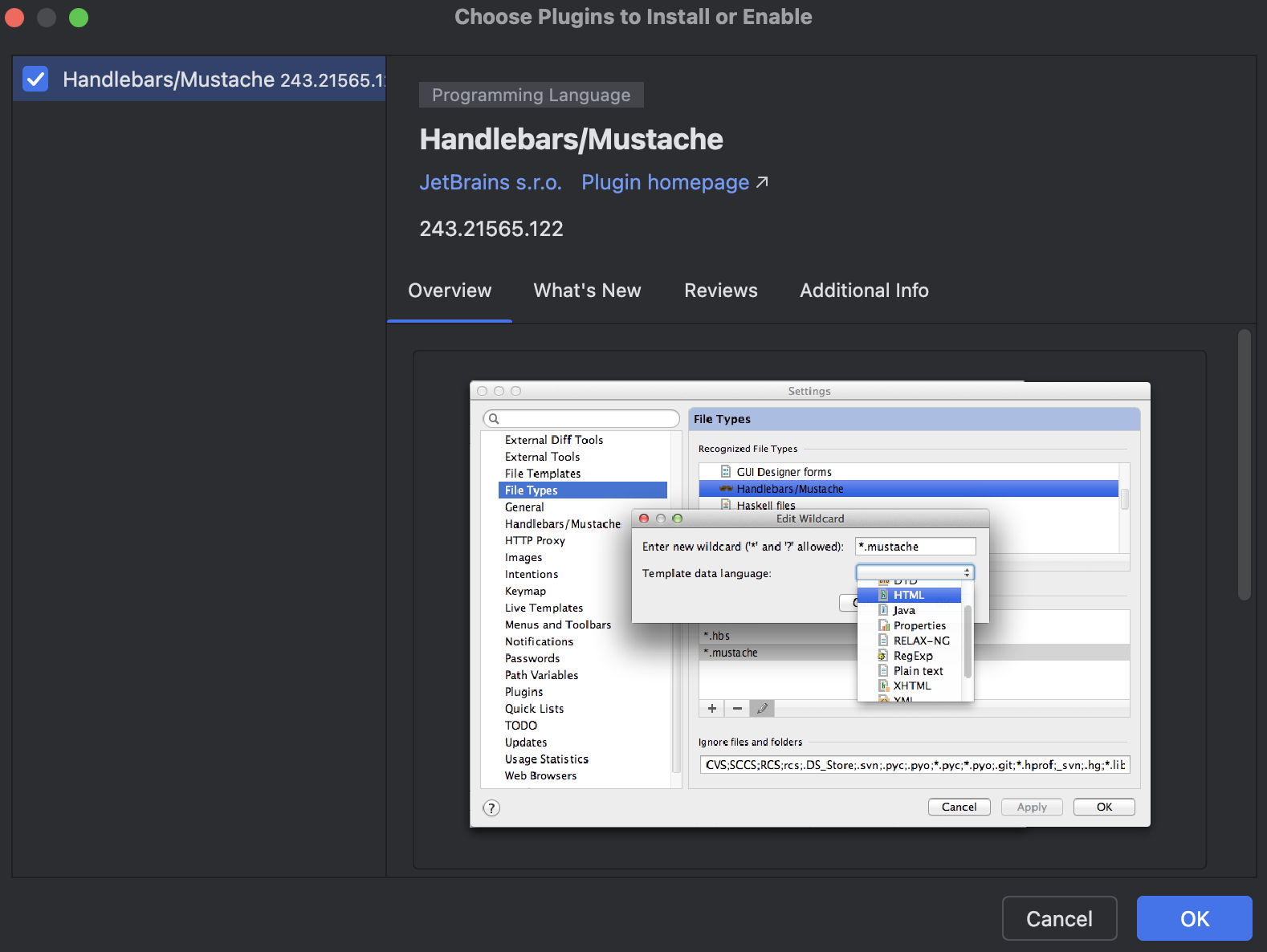This screenshot has width=1267, height=952.
Task: Click the Cancel button at dialog bottom
Action: point(1059,918)
